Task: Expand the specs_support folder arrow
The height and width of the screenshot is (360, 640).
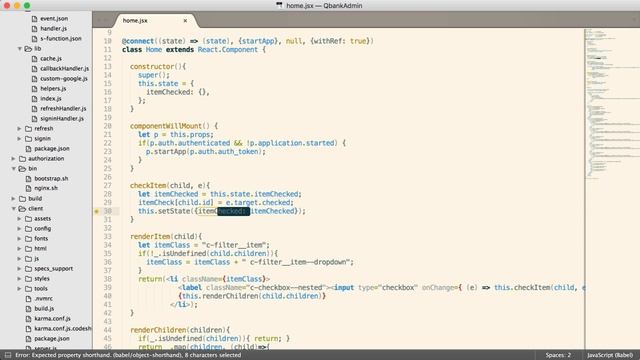Action: click(19, 269)
